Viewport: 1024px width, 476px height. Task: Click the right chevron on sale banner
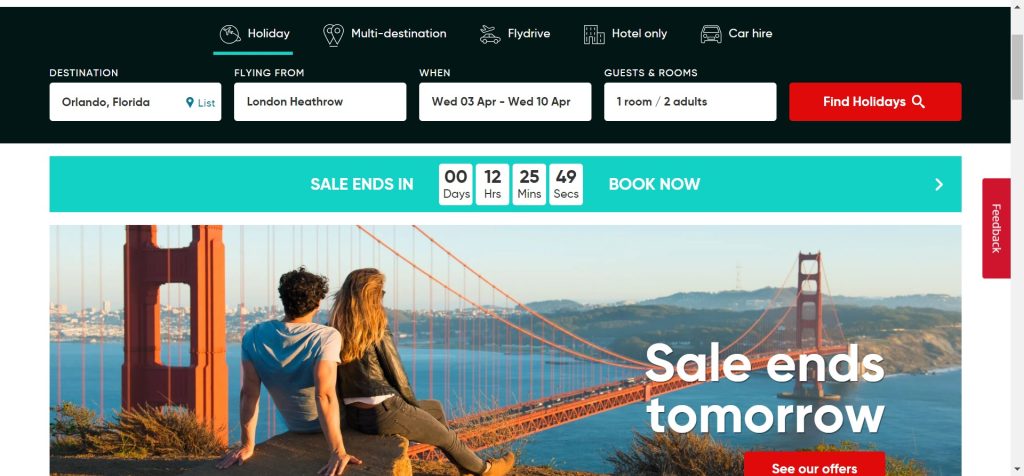click(x=939, y=185)
